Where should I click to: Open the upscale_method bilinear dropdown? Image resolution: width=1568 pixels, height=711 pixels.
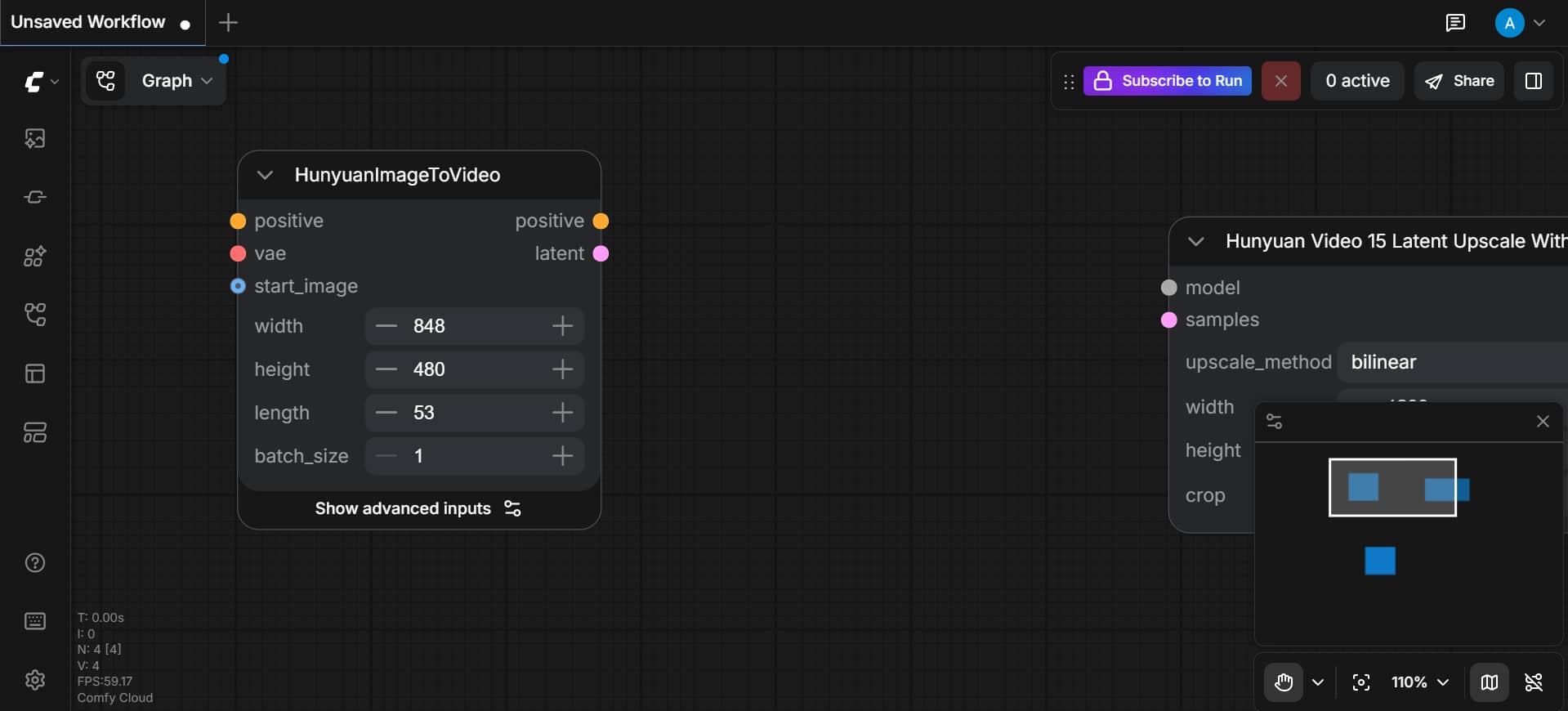click(x=1453, y=362)
